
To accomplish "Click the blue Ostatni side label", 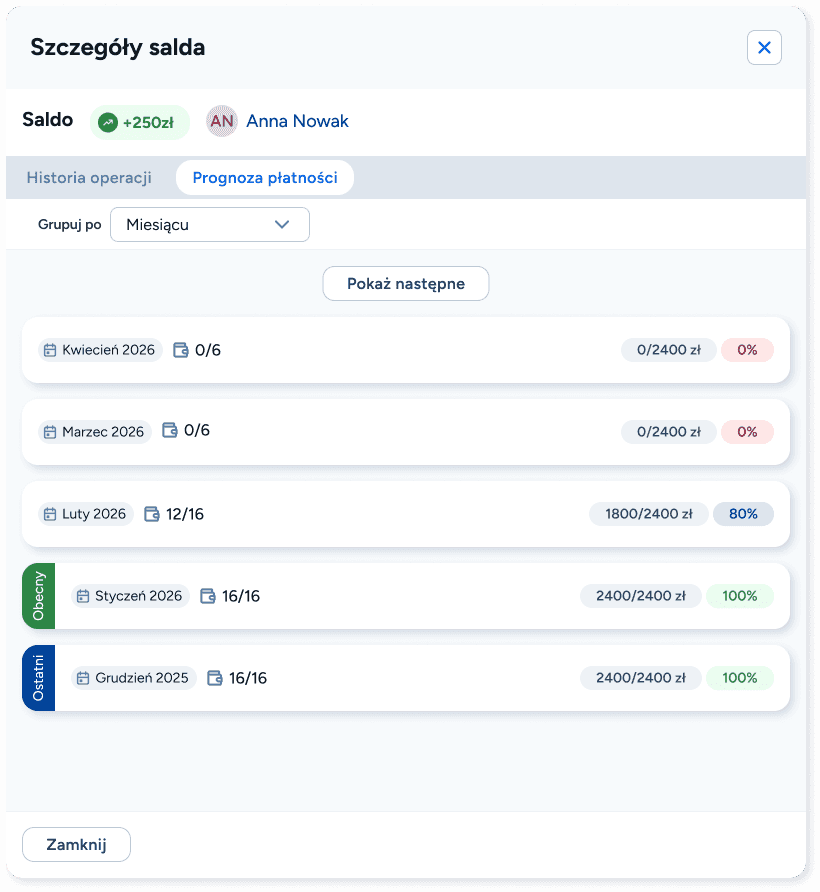I will pyautogui.click(x=39, y=678).
